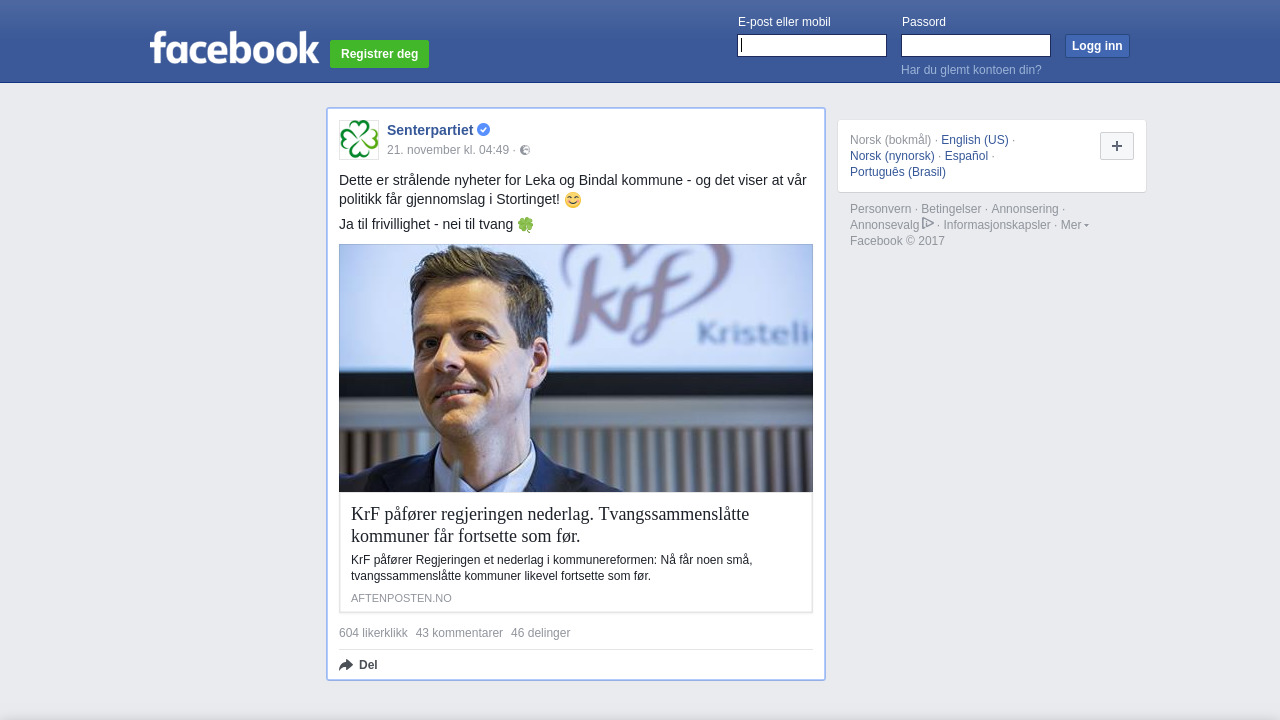Open the 43 kommentarer link

(x=459, y=633)
